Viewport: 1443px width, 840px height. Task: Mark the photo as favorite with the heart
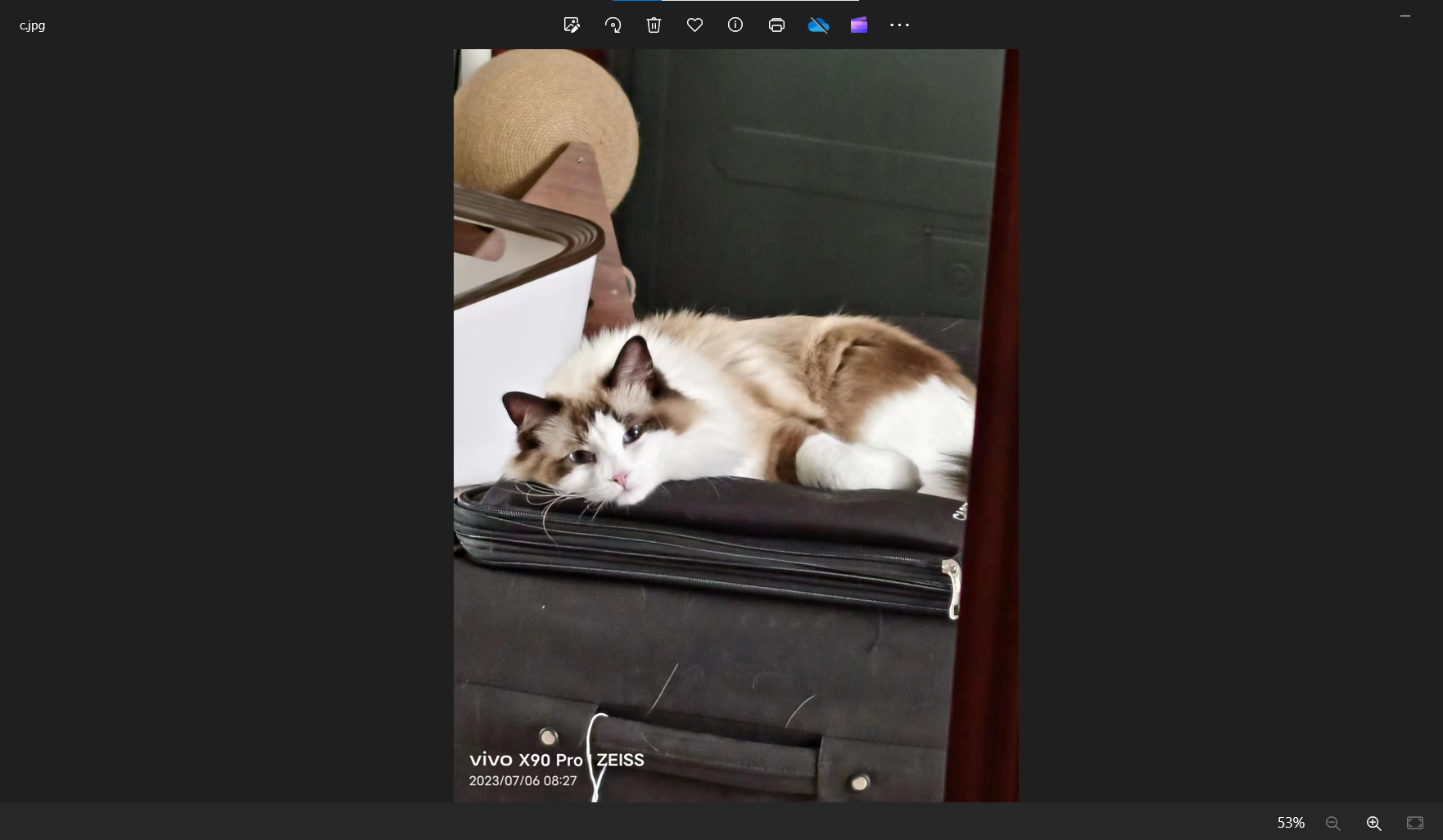click(694, 25)
